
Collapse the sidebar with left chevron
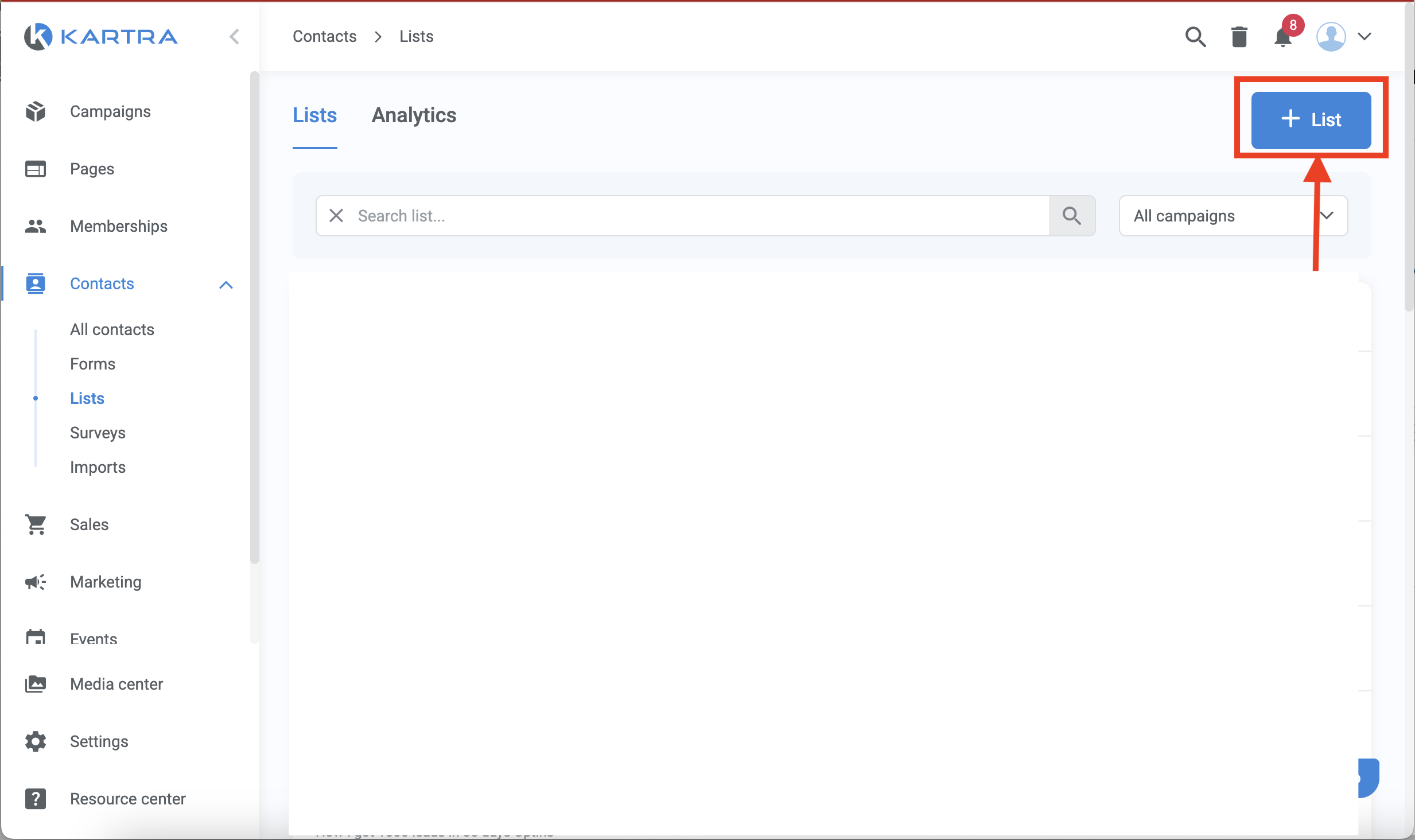[234, 37]
